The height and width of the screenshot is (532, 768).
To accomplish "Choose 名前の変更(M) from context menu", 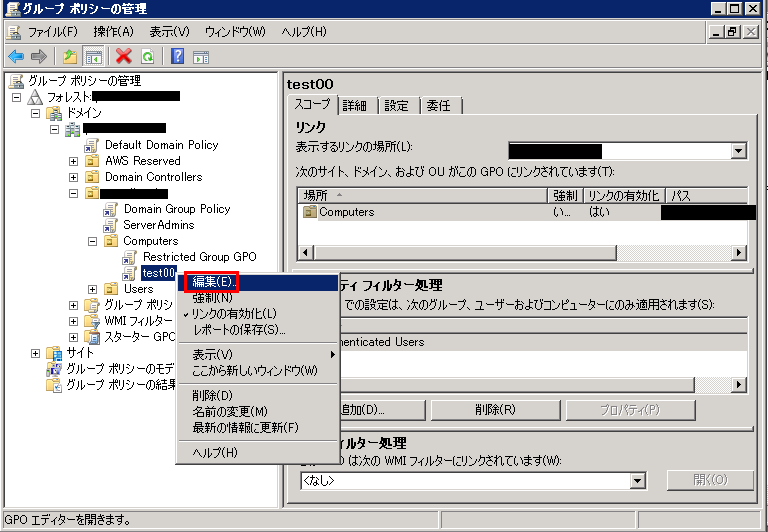I will pyautogui.click(x=258, y=411).
